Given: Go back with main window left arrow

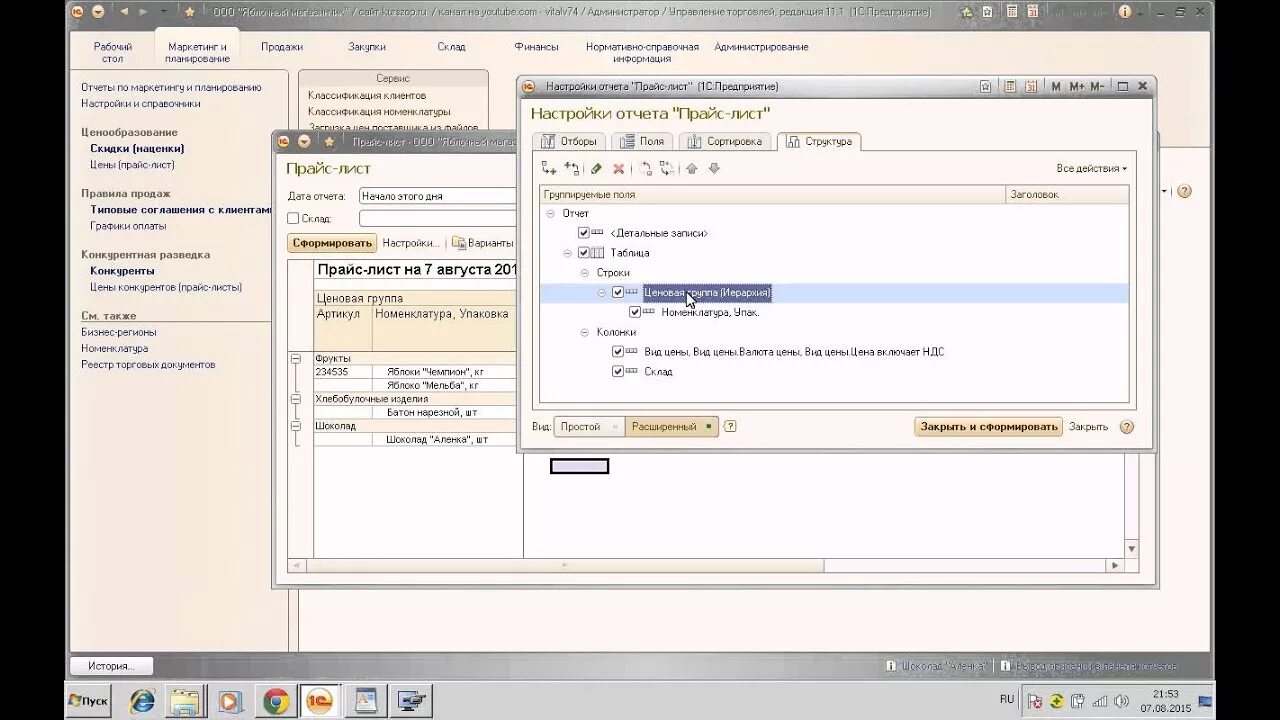Looking at the screenshot, I should (x=124, y=12).
